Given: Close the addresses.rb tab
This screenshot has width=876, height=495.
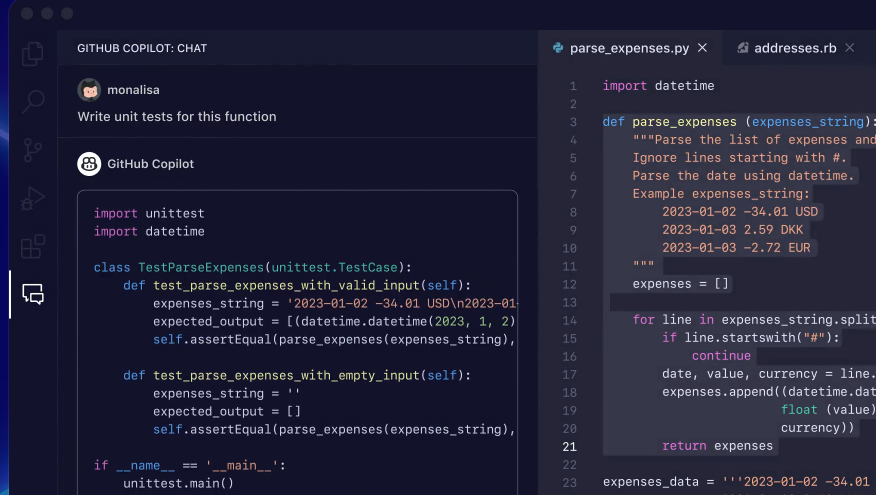Looking at the screenshot, I should tap(850, 48).
